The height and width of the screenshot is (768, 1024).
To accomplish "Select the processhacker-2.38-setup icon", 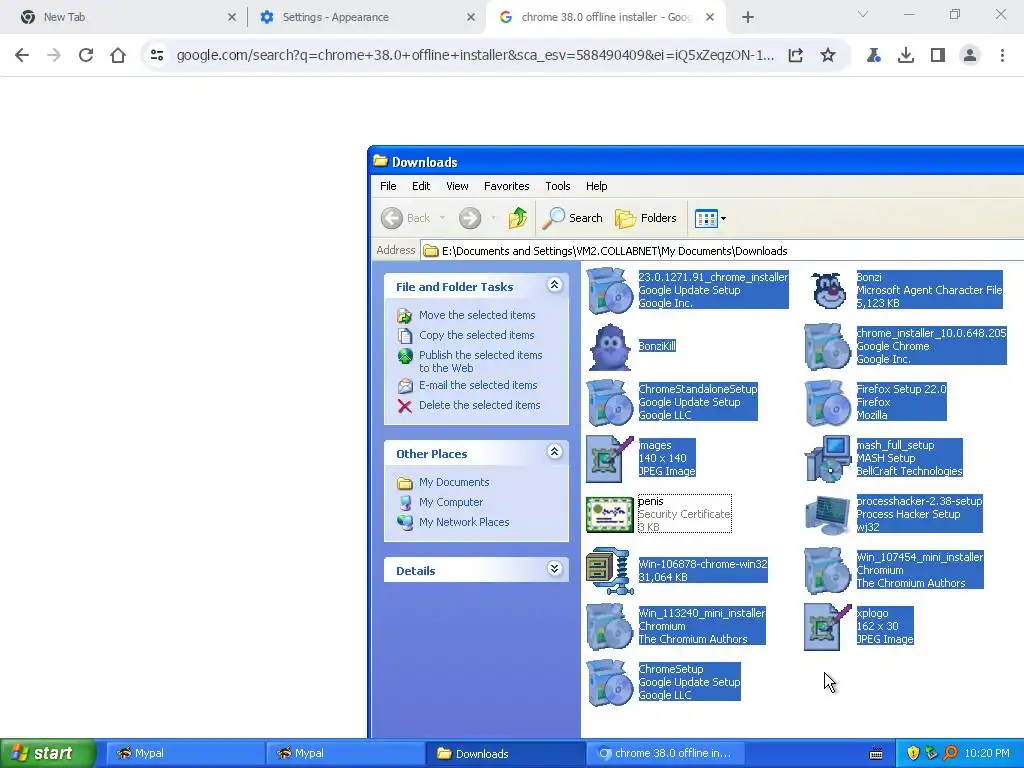I will coord(827,515).
